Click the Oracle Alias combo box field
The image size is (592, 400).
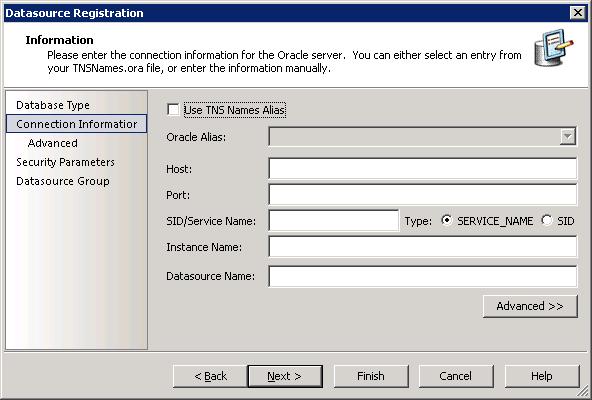(422, 136)
